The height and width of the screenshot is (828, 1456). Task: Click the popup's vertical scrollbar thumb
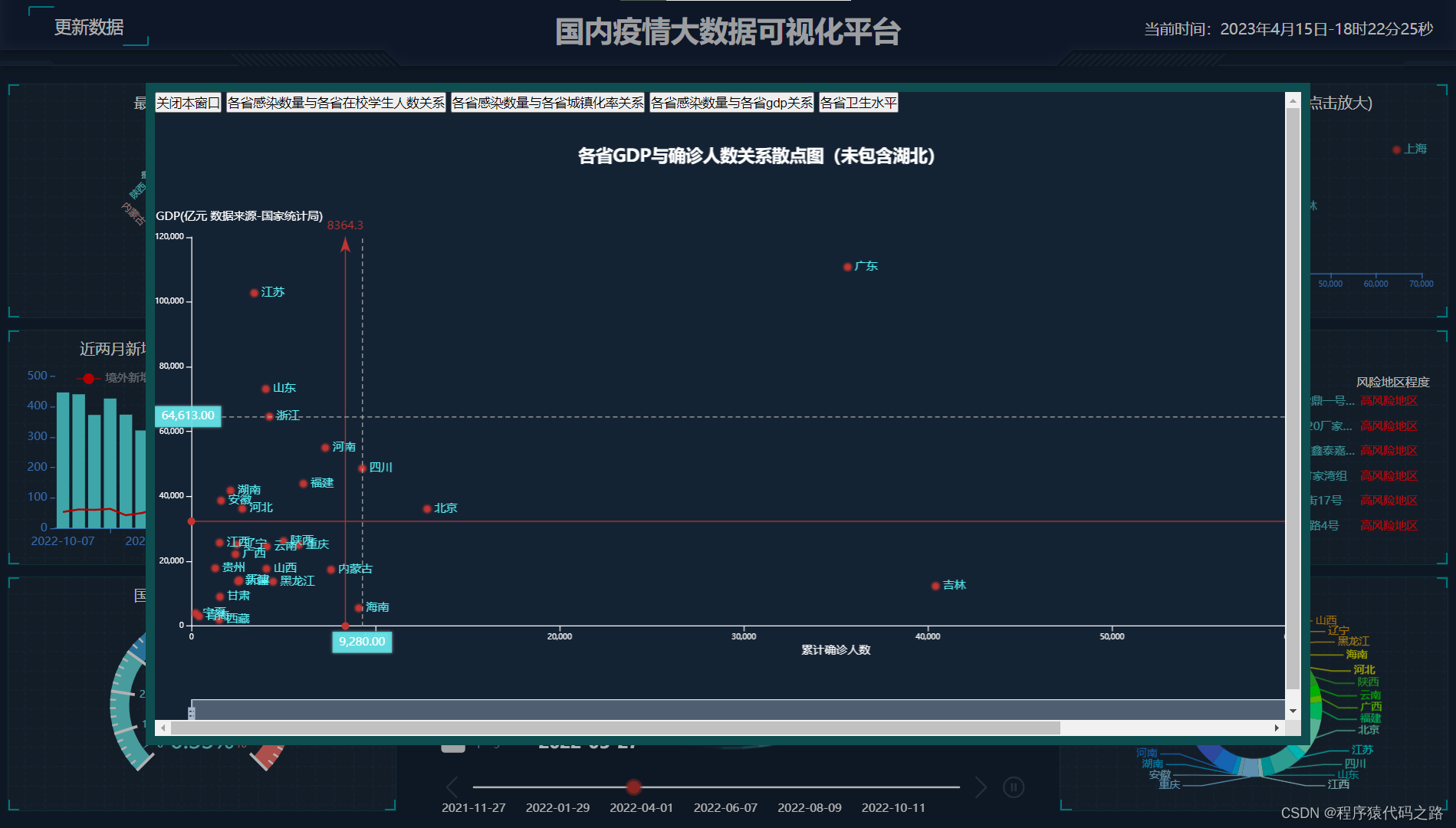pyautogui.click(x=1293, y=399)
